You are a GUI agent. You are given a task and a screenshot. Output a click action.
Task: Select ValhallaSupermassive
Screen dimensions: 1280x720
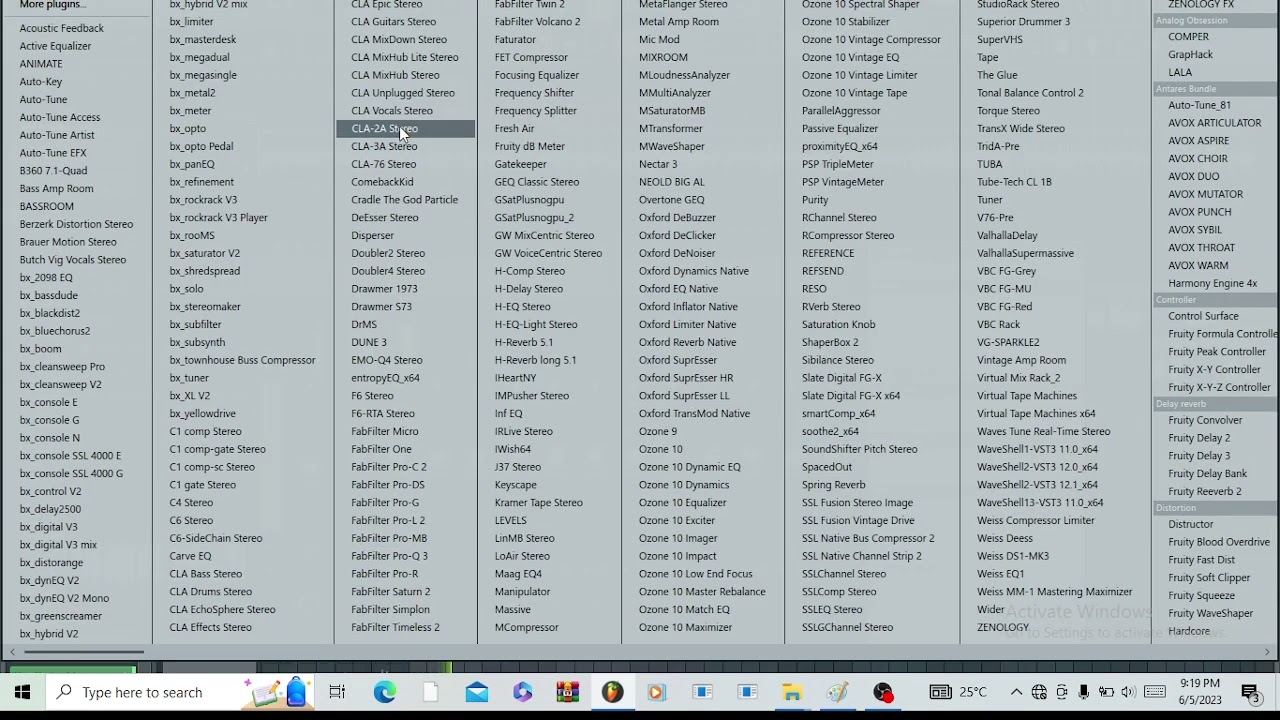pos(1025,253)
